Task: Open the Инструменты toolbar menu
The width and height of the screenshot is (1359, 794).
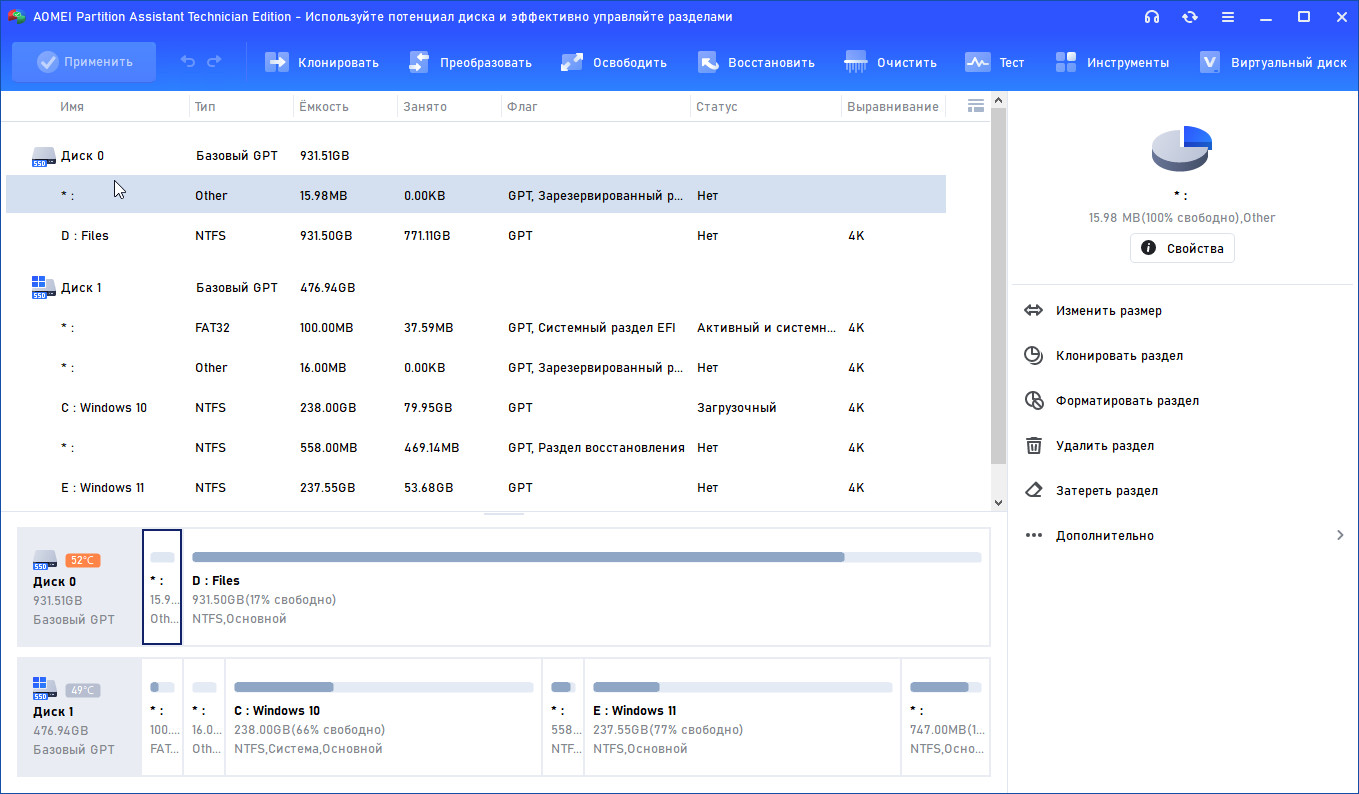Action: point(1066,62)
